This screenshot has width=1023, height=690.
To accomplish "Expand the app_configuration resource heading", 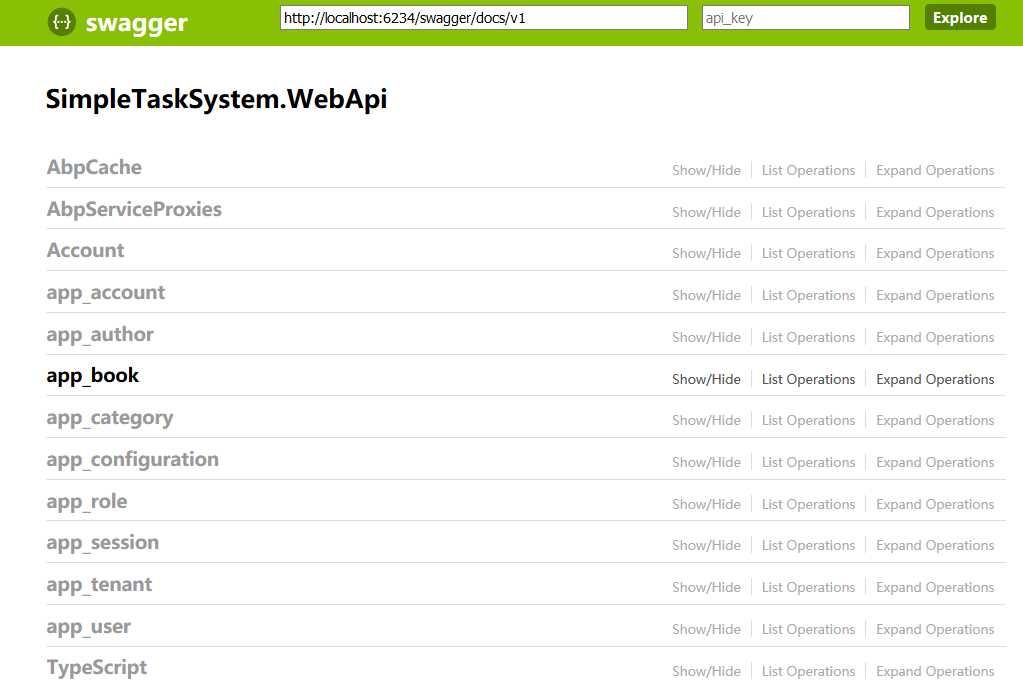I will pyautogui.click(x=132, y=460).
